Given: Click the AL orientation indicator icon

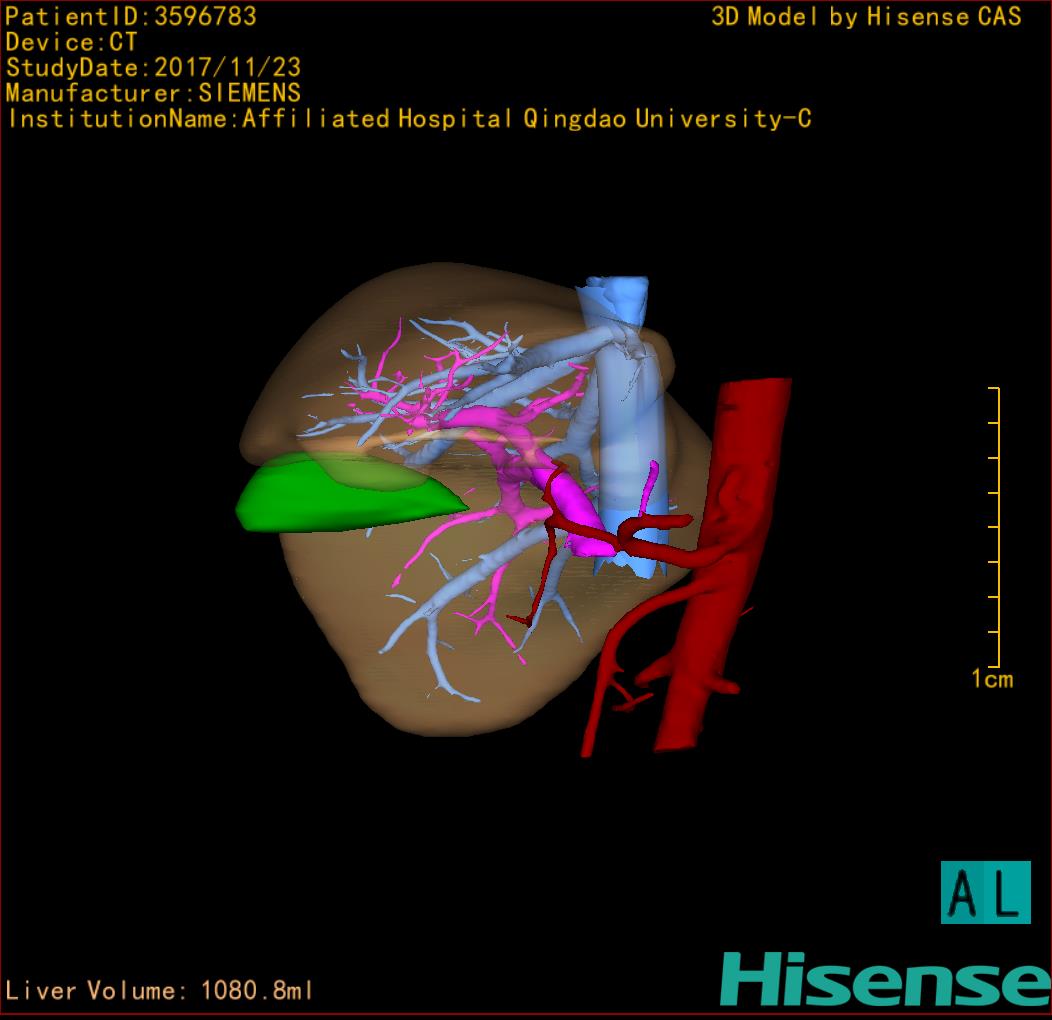Looking at the screenshot, I should [985, 892].
